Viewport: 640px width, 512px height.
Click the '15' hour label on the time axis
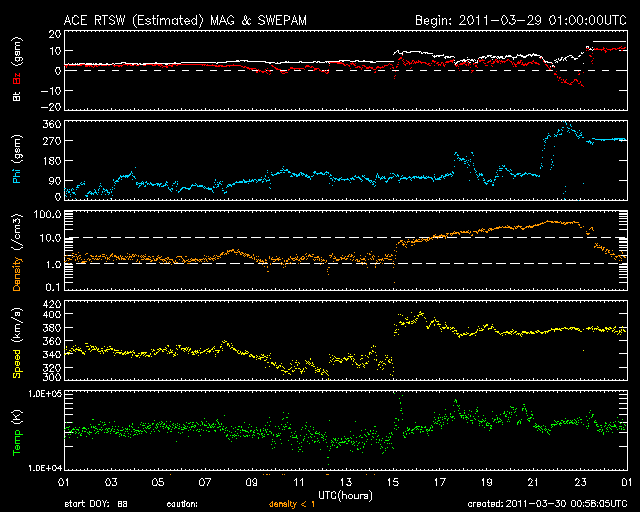(392, 483)
